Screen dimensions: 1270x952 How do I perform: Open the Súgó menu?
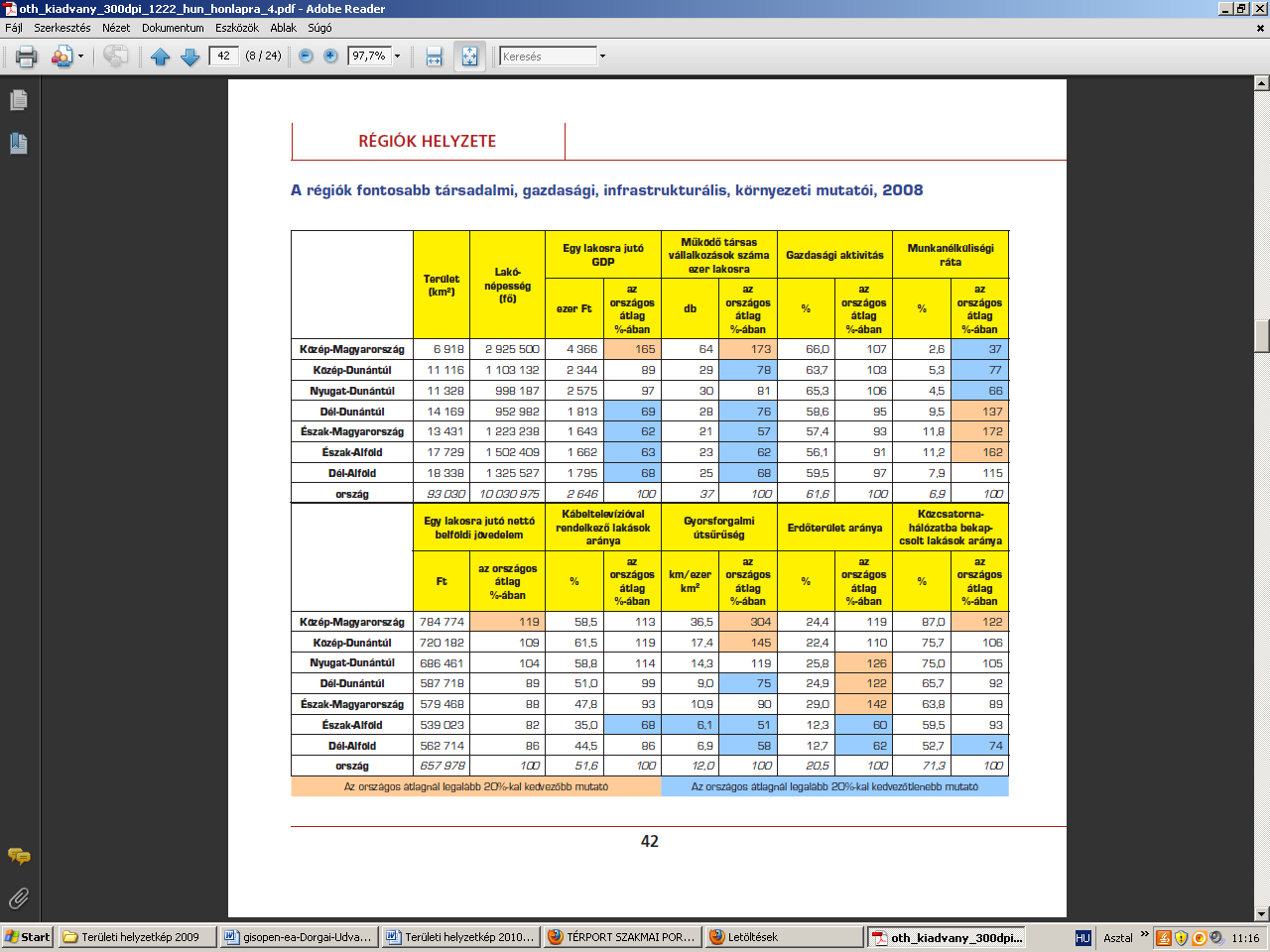(x=319, y=28)
